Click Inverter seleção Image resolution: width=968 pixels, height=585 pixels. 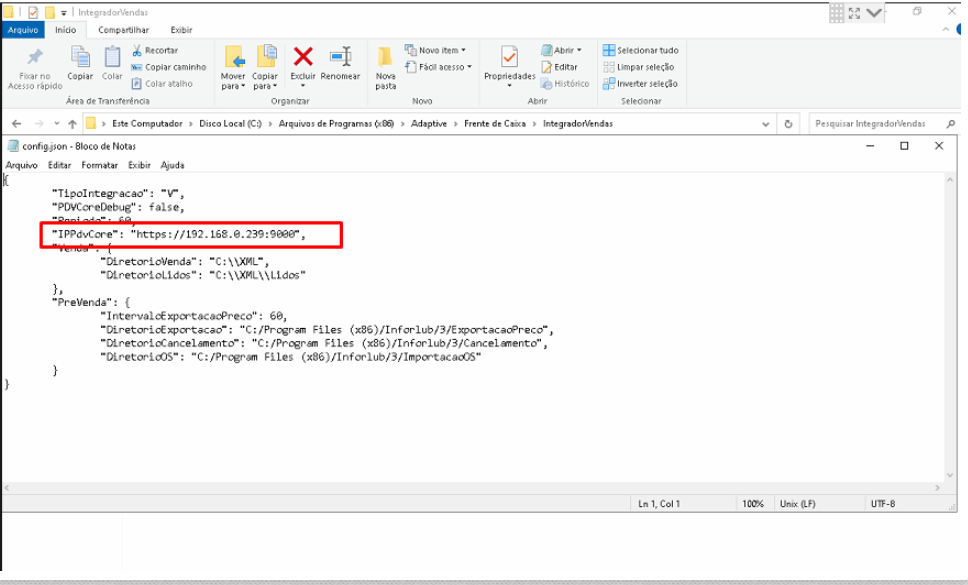(x=641, y=83)
